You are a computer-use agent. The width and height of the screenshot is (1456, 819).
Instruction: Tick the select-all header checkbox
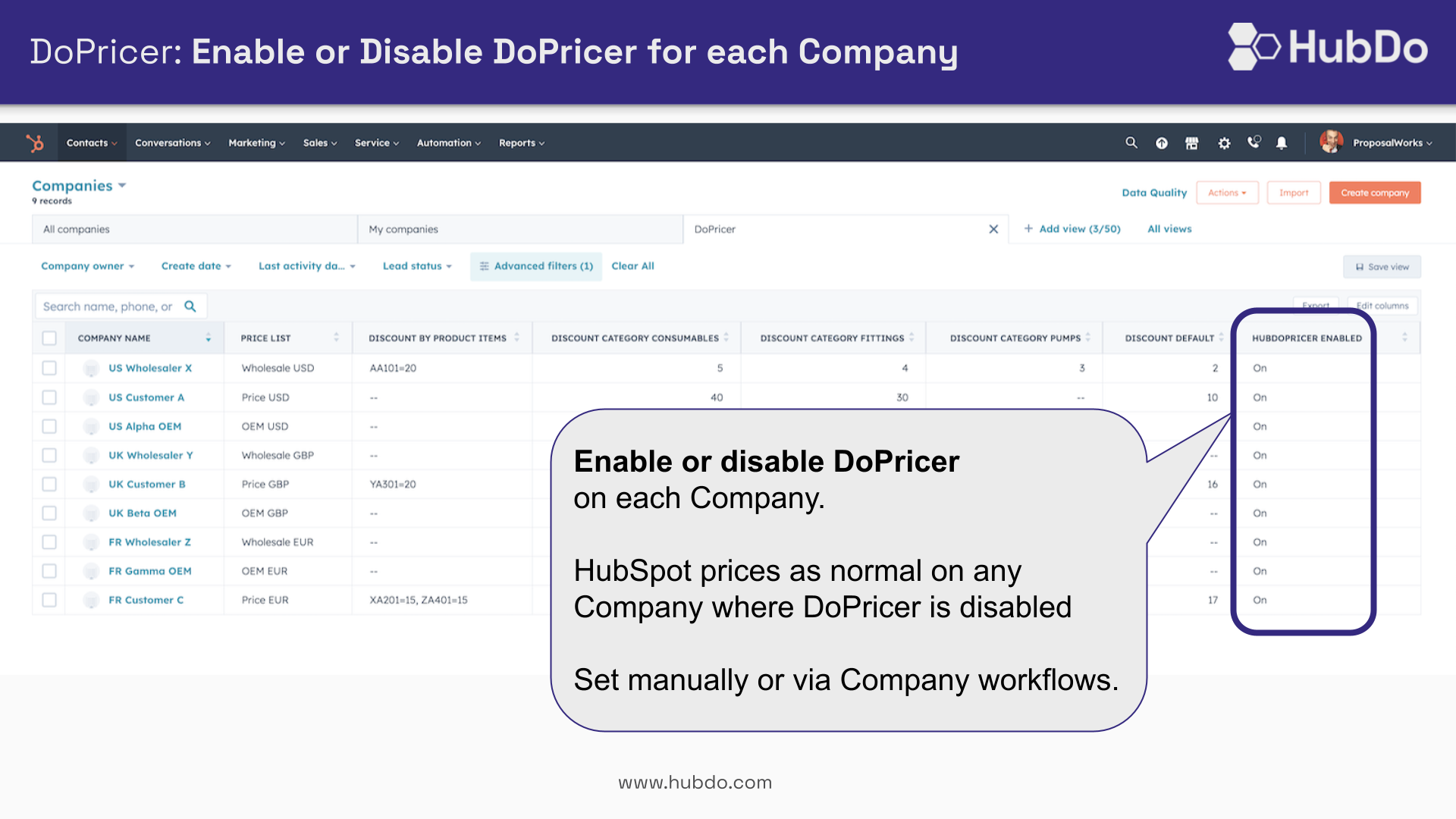[x=49, y=338]
